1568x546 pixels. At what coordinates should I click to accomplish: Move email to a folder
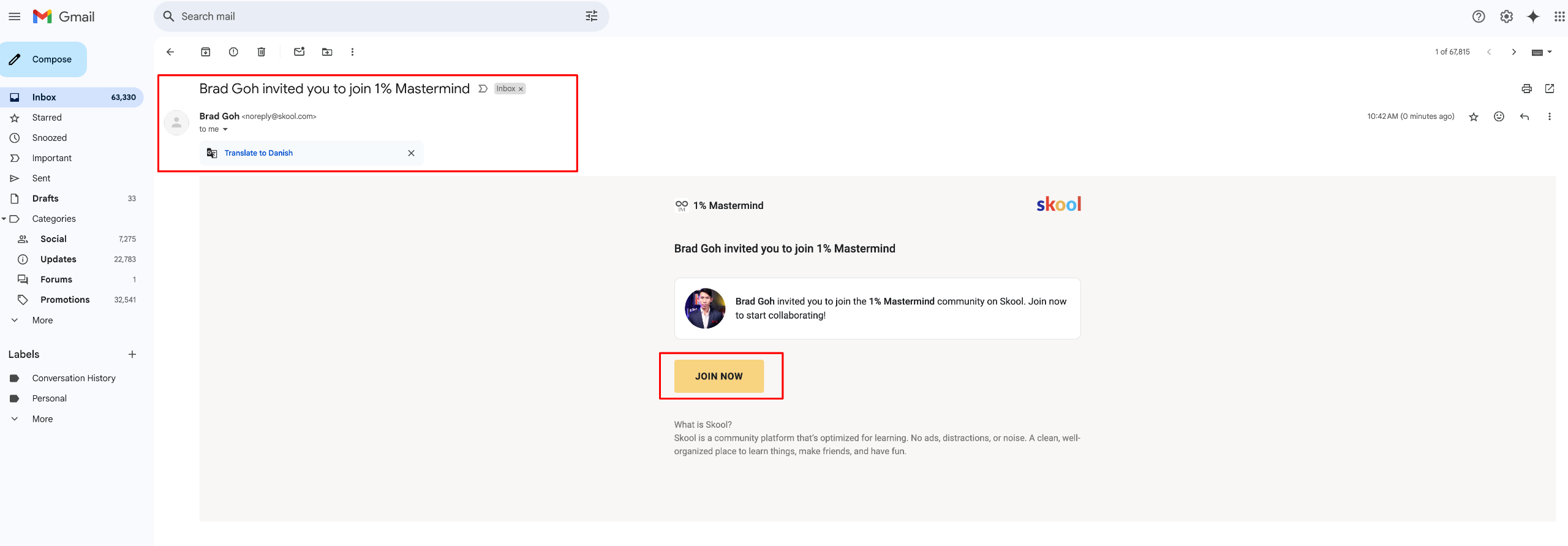tap(327, 52)
